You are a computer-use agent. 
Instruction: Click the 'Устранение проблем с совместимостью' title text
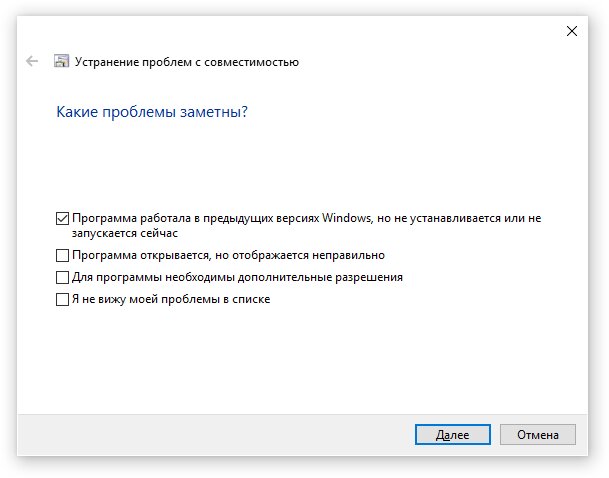[187, 62]
